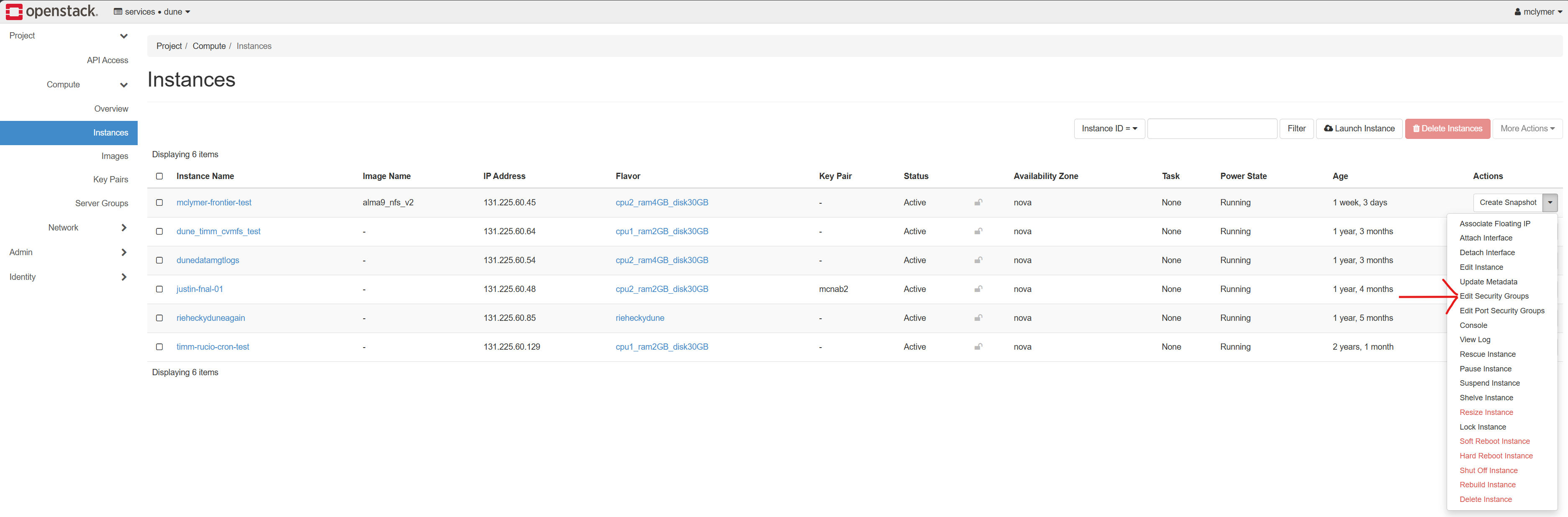Click lock icon in justin-fnal-01 row
This screenshot has height=517, width=1568.
point(978,289)
